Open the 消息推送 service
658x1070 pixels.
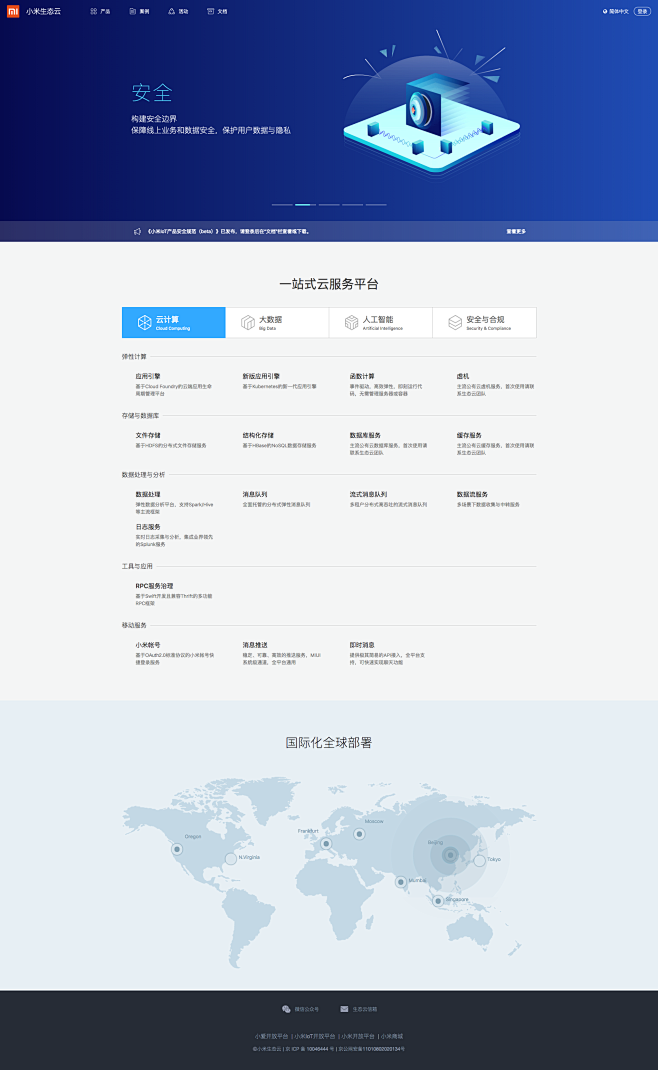click(255, 645)
